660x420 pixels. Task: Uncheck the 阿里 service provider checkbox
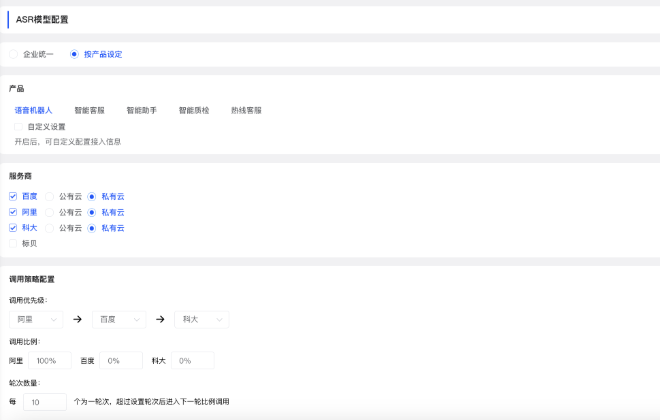point(13,212)
